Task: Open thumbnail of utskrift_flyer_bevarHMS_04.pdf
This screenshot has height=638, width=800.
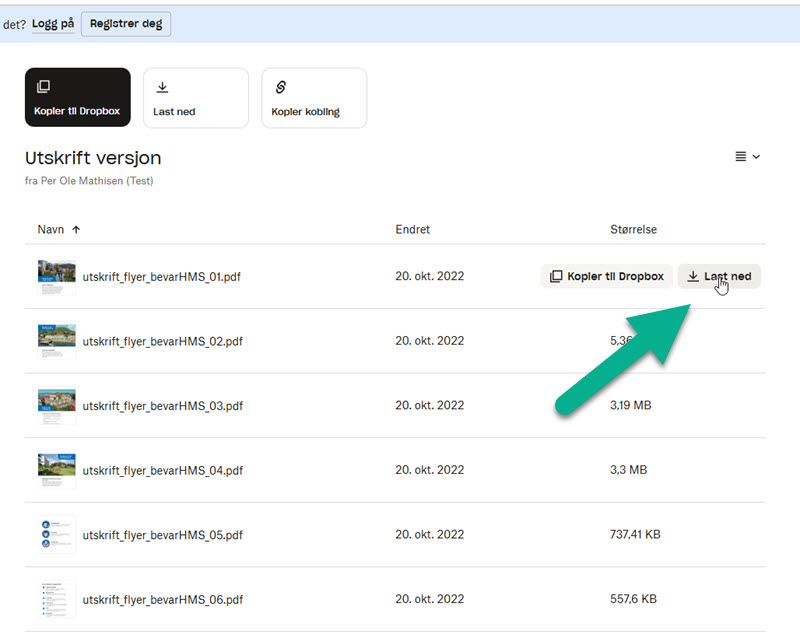Action: coord(56,470)
